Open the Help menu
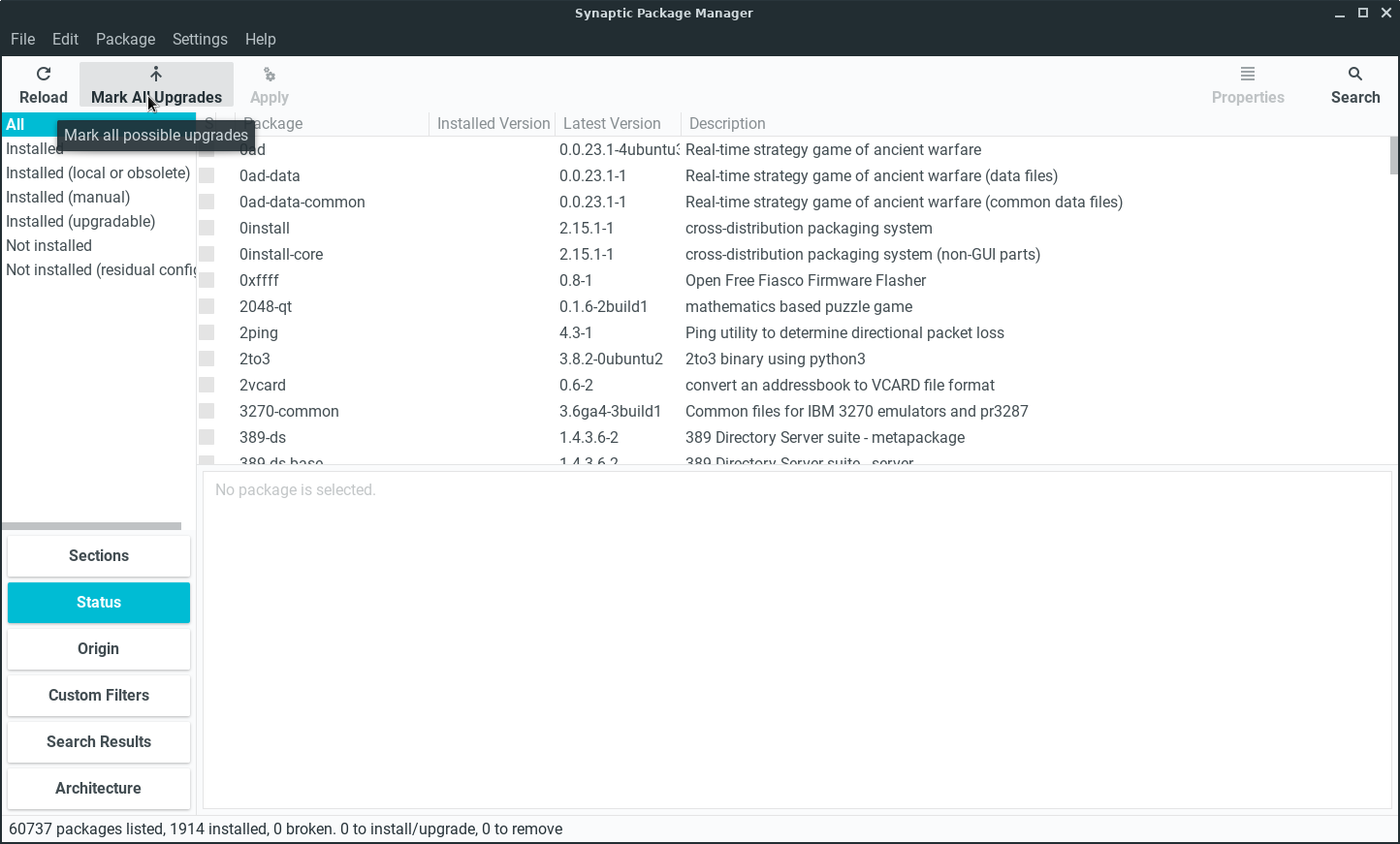Image resolution: width=1400 pixels, height=844 pixels. (x=260, y=39)
